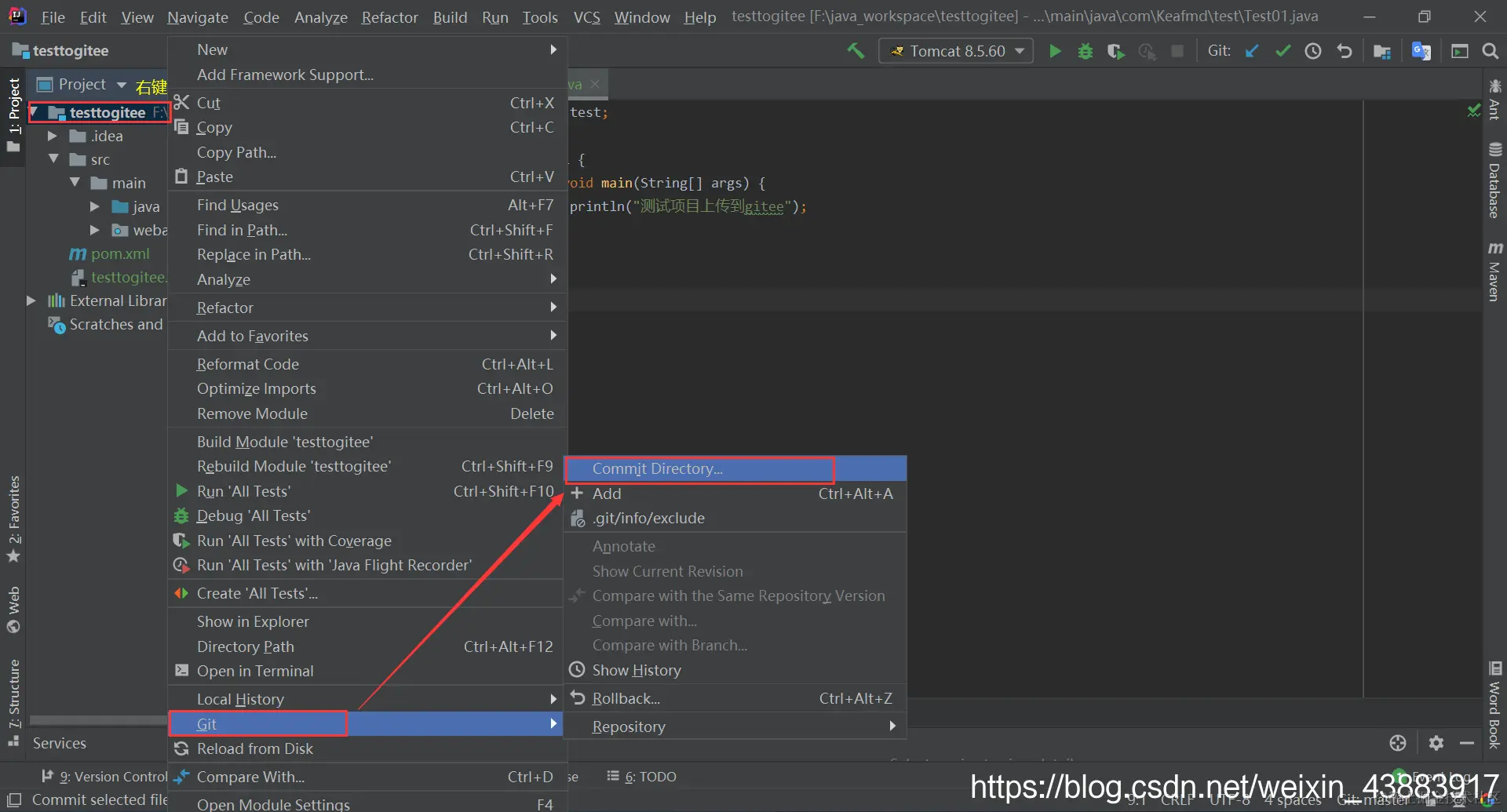Open the Repository submenu
This screenshot has height=812, width=1507.
[x=735, y=726]
